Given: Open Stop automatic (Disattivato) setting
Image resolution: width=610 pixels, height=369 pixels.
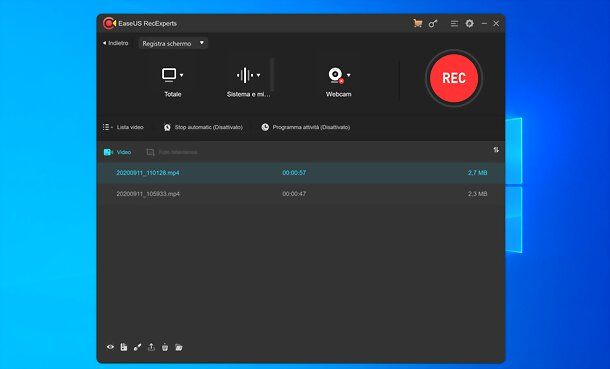Looking at the screenshot, I should click(x=203, y=127).
